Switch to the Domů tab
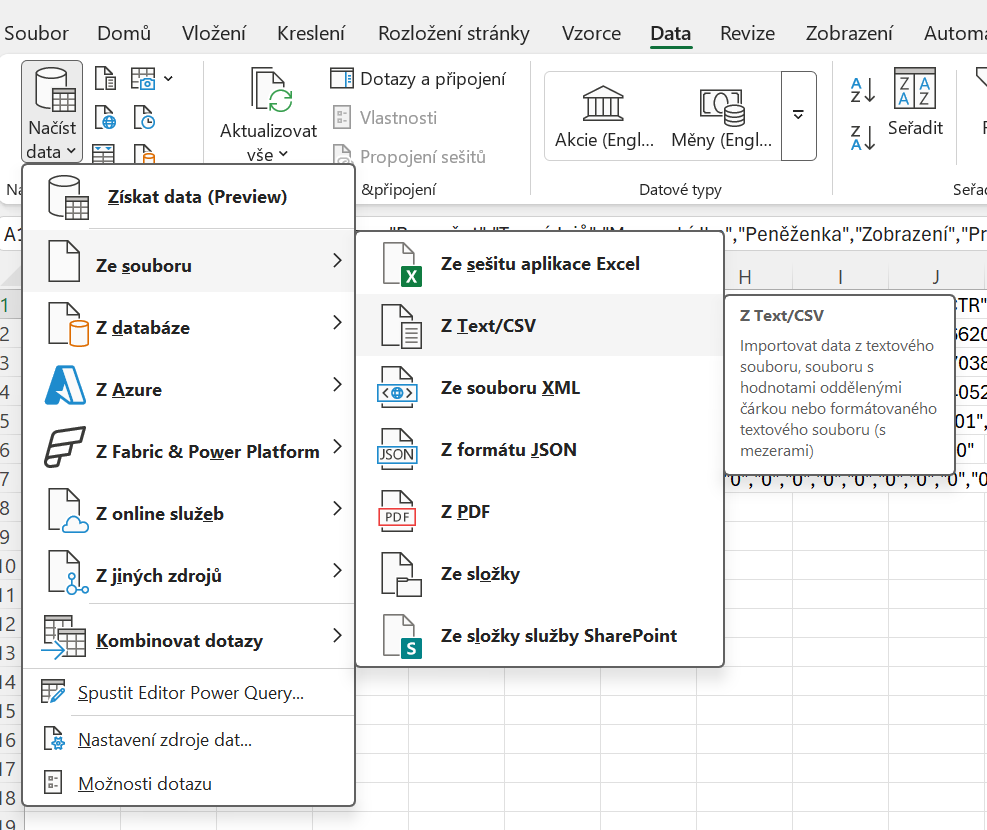This screenshot has height=830, width=987. (x=124, y=33)
